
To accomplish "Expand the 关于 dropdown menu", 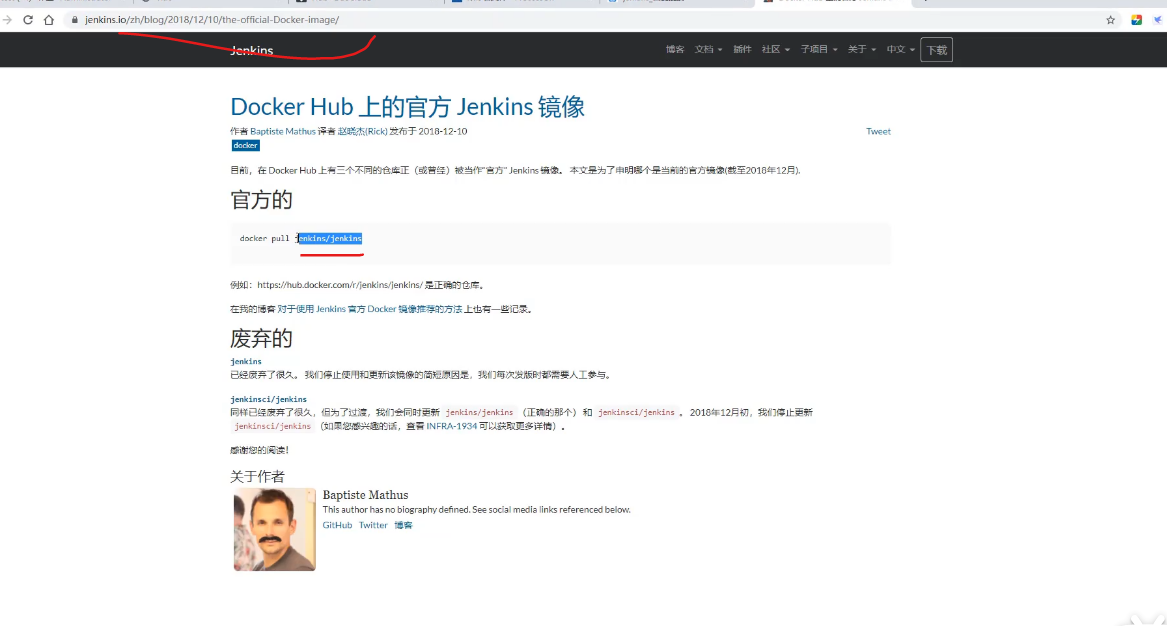I will click(x=861, y=49).
